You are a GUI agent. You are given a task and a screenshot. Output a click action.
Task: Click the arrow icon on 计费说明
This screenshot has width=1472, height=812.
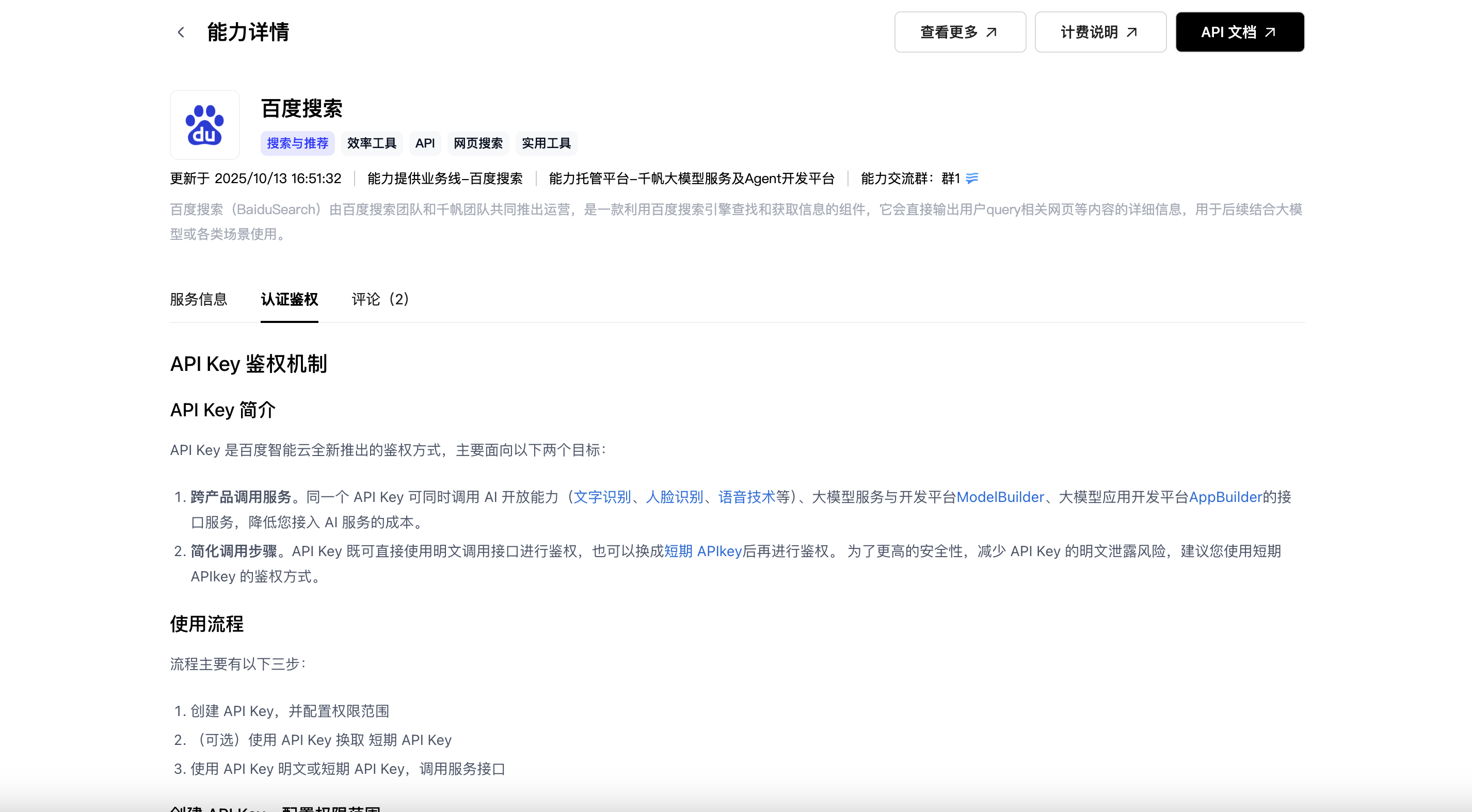pyautogui.click(x=1132, y=32)
